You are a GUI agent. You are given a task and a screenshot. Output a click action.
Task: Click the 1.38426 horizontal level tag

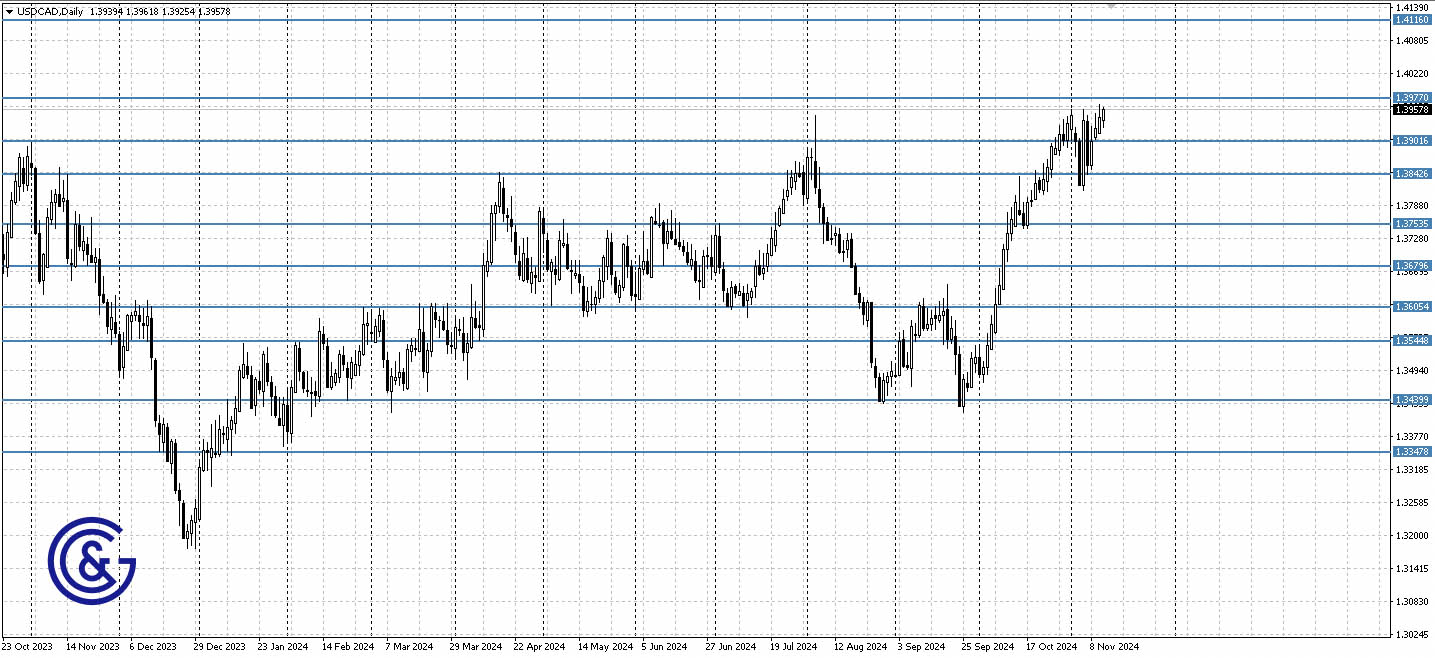click(1411, 174)
